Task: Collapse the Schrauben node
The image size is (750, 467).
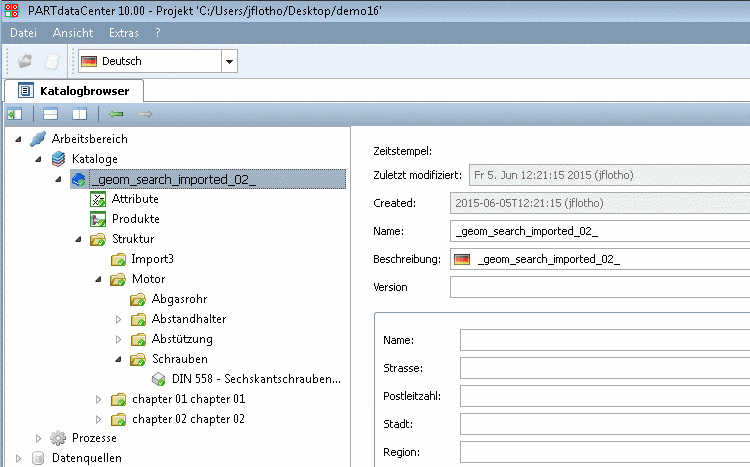Action: pos(118,359)
